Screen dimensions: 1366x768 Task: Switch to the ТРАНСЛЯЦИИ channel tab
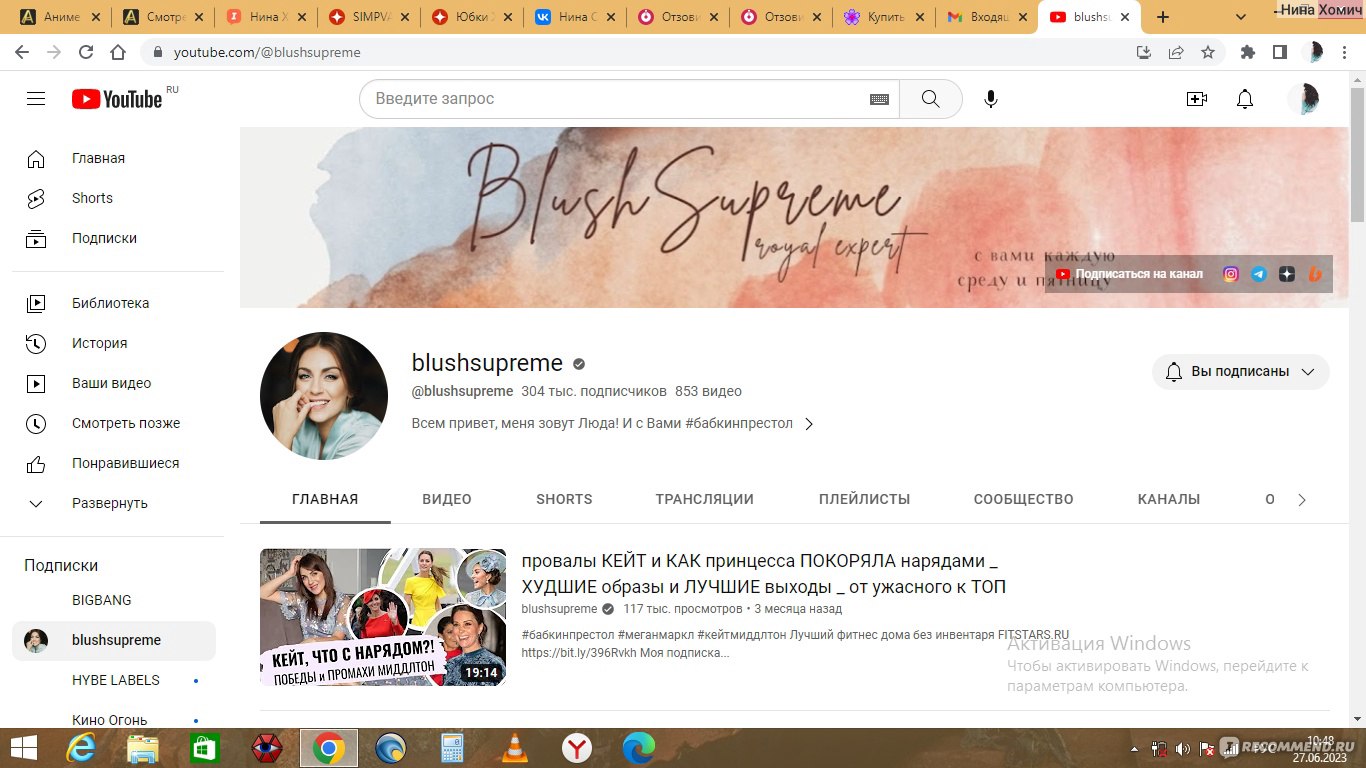coord(705,499)
